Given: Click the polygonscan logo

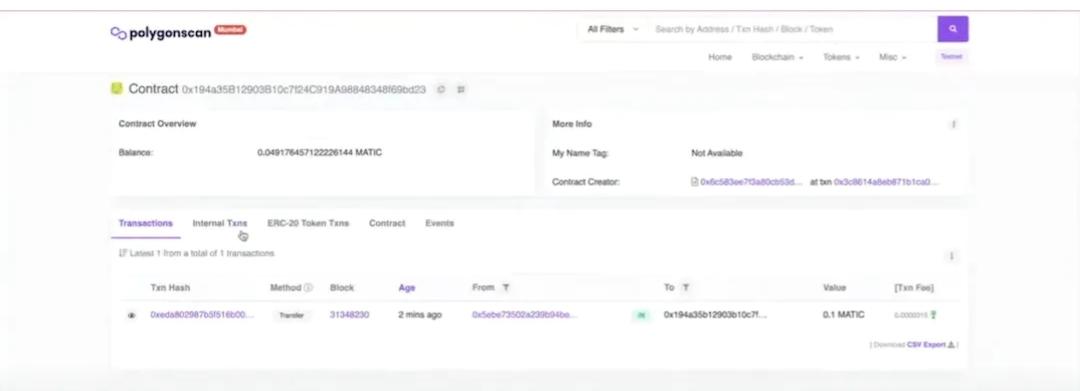Looking at the screenshot, I should point(161,32).
